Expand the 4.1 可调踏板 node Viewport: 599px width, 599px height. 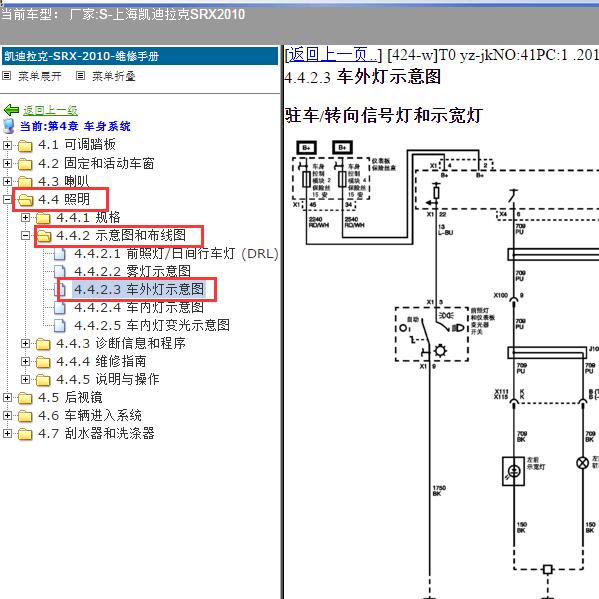7,145
